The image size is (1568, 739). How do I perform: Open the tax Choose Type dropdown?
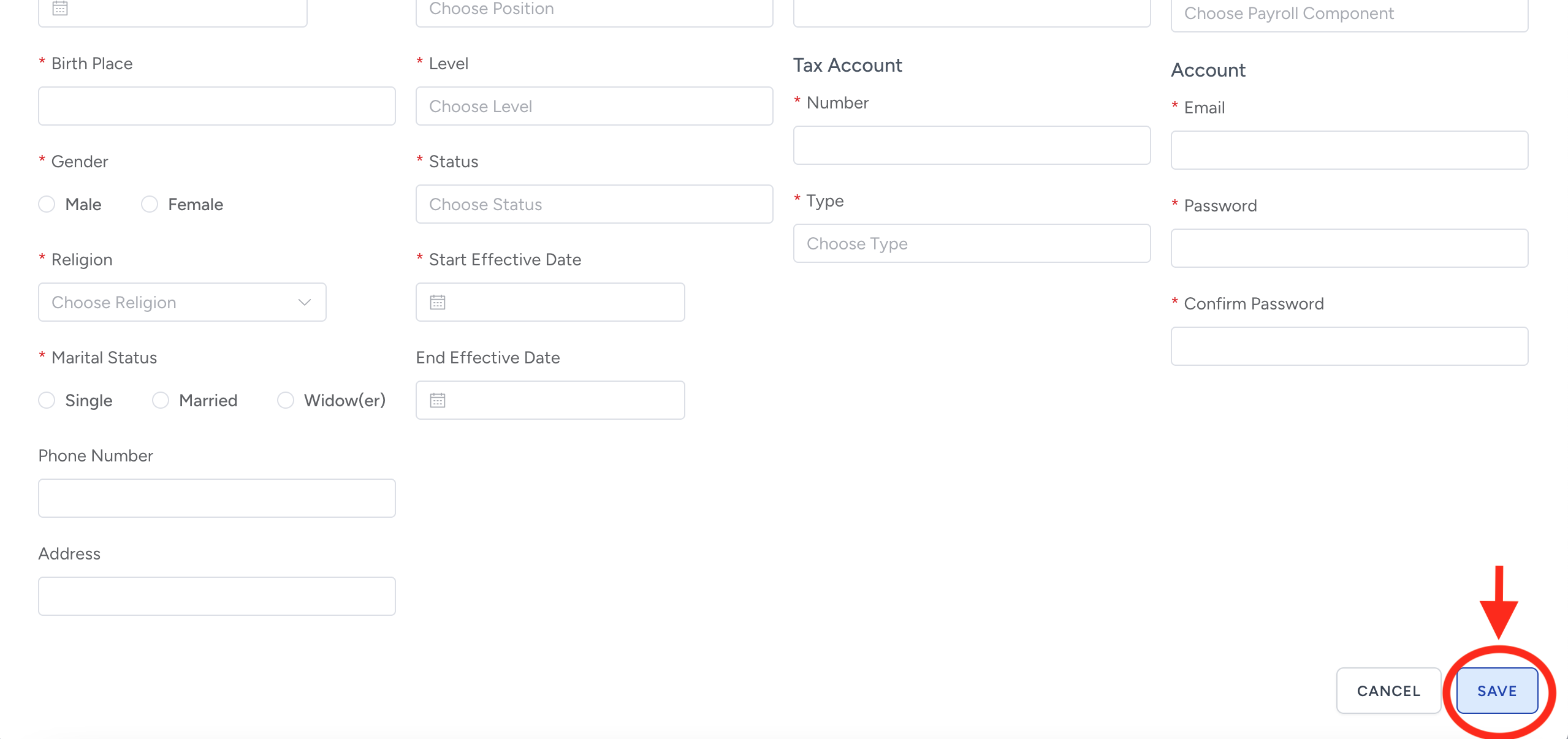pyautogui.click(x=971, y=243)
